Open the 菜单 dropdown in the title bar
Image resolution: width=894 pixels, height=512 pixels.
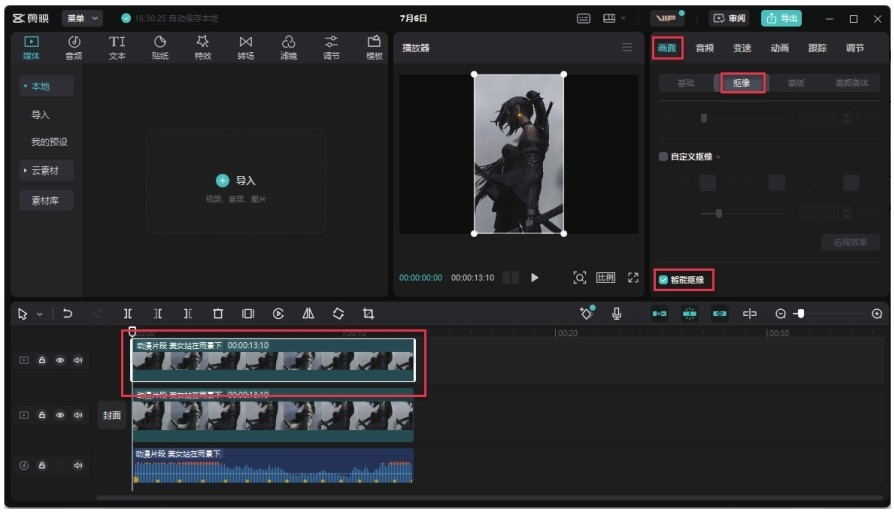coord(82,18)
